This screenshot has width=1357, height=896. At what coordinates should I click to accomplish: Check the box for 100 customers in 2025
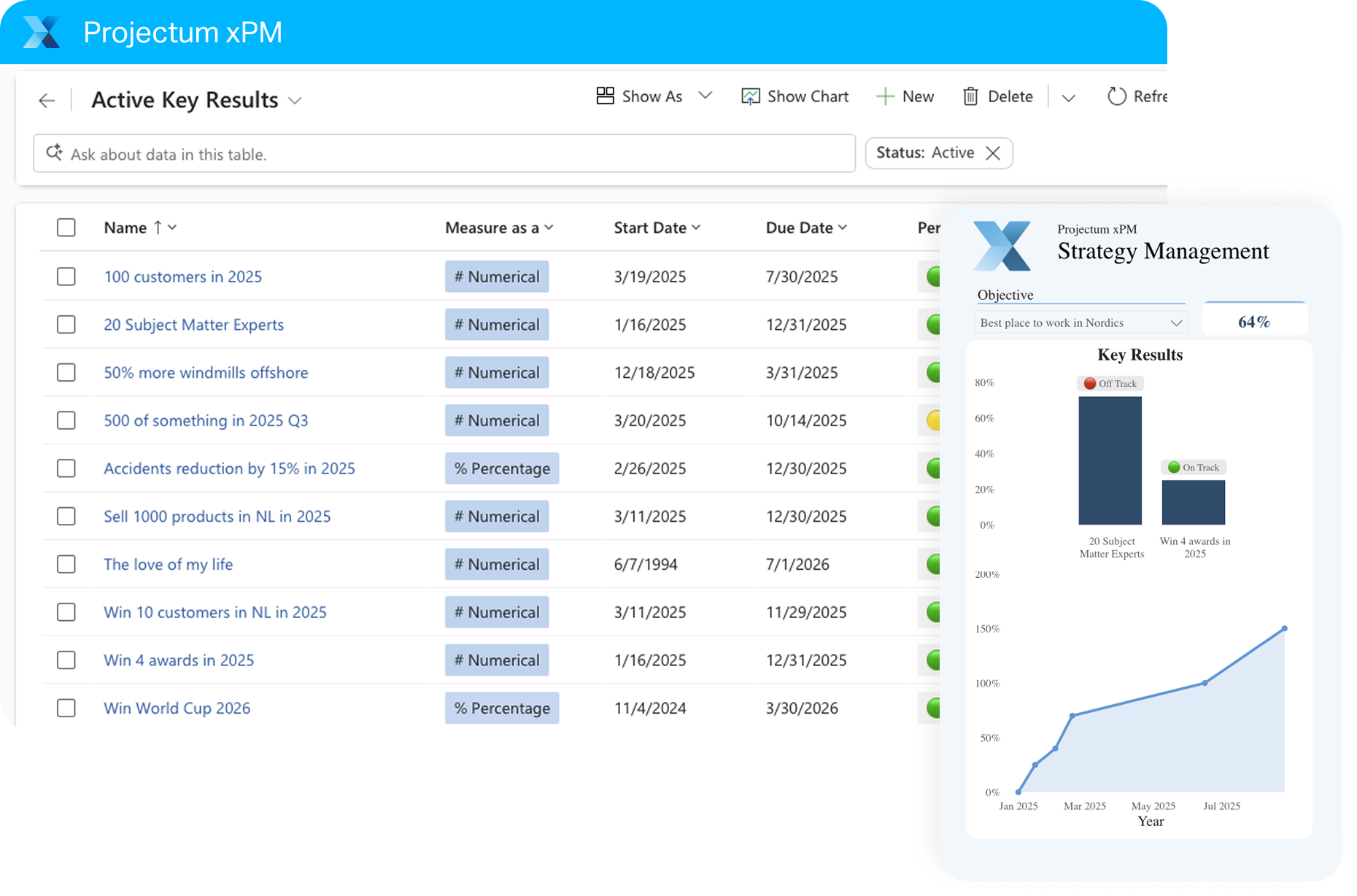pos(66,277)
